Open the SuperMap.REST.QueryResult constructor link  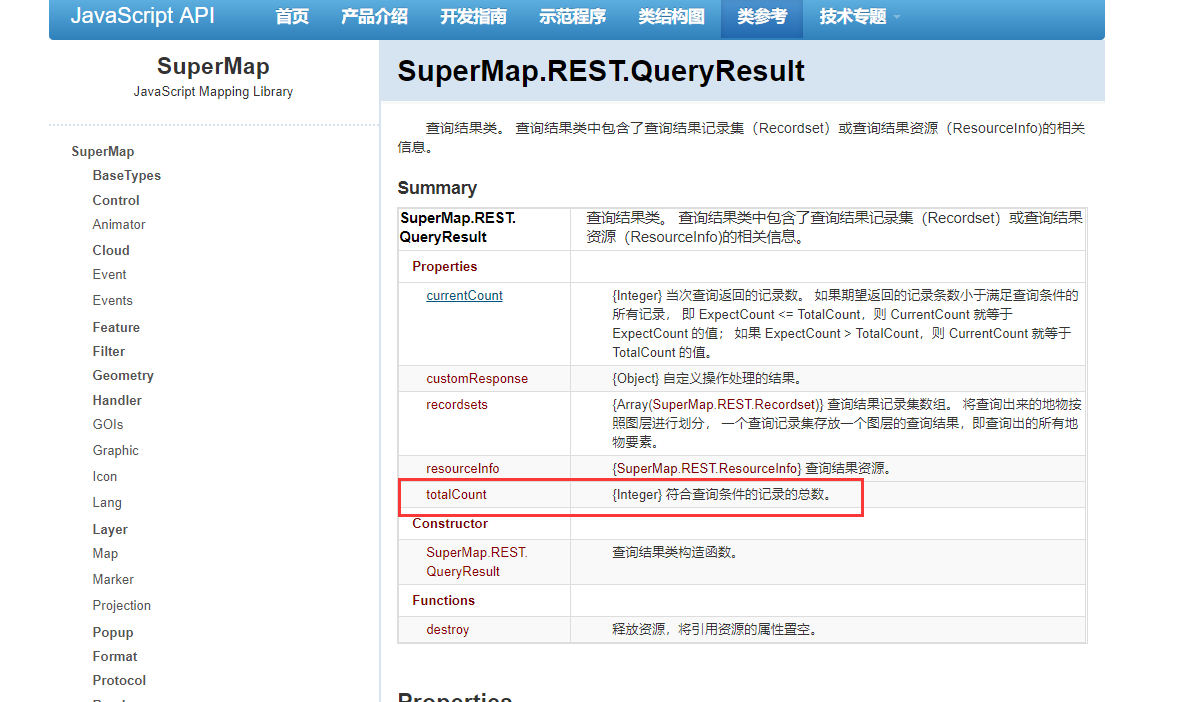click(477, 562)
